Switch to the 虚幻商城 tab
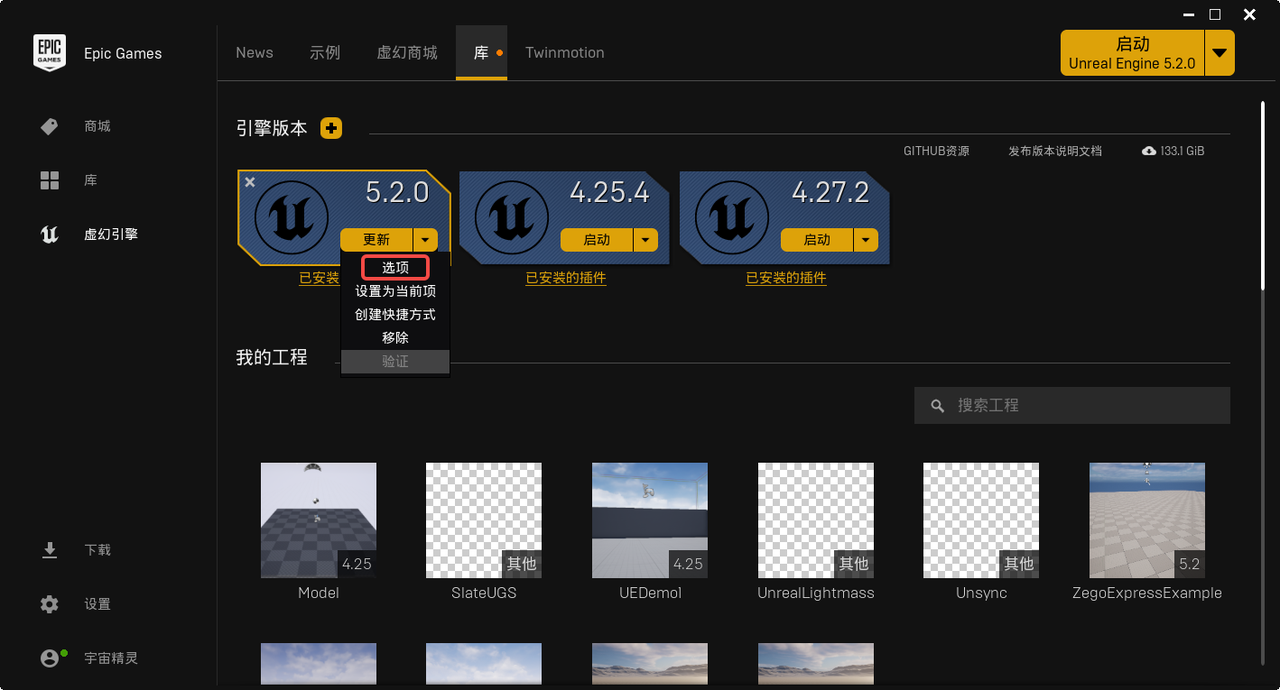1280x690 pixels. (x=407, y=53)
